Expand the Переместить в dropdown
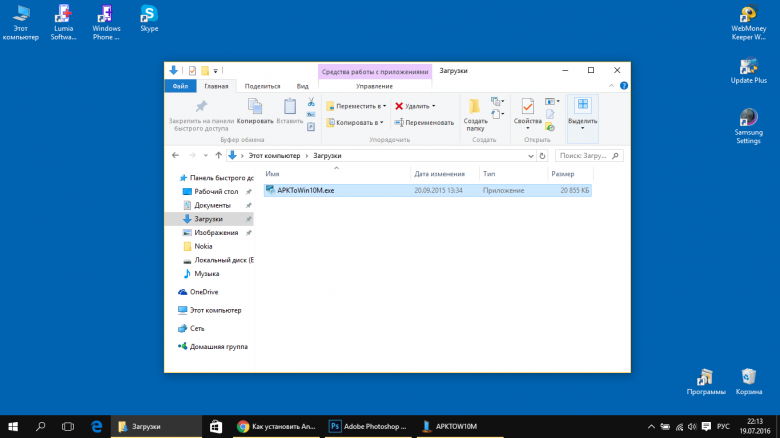The height and width of the screenshot is (438, 780). tap(385, 106)
